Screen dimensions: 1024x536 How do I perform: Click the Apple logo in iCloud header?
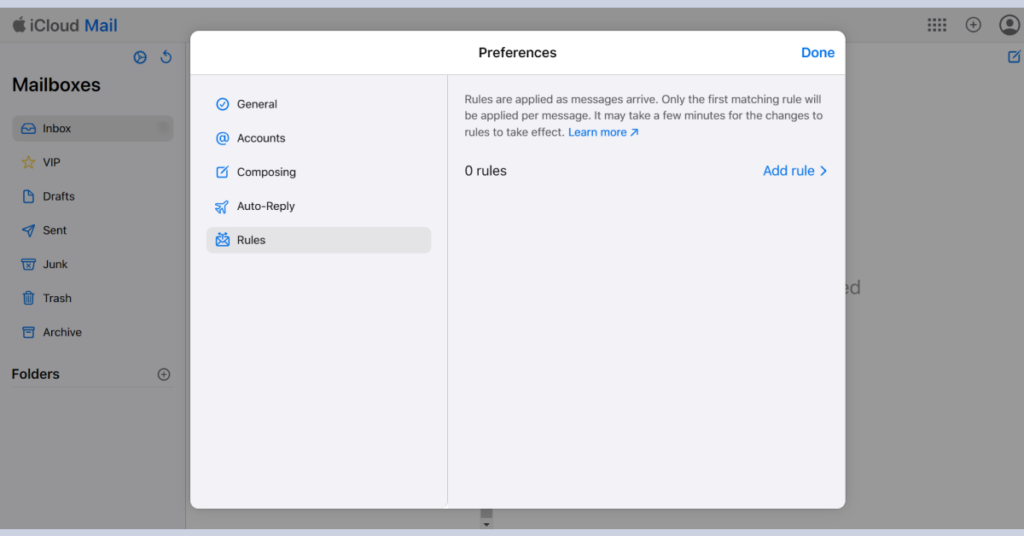[x=19, y=25]
